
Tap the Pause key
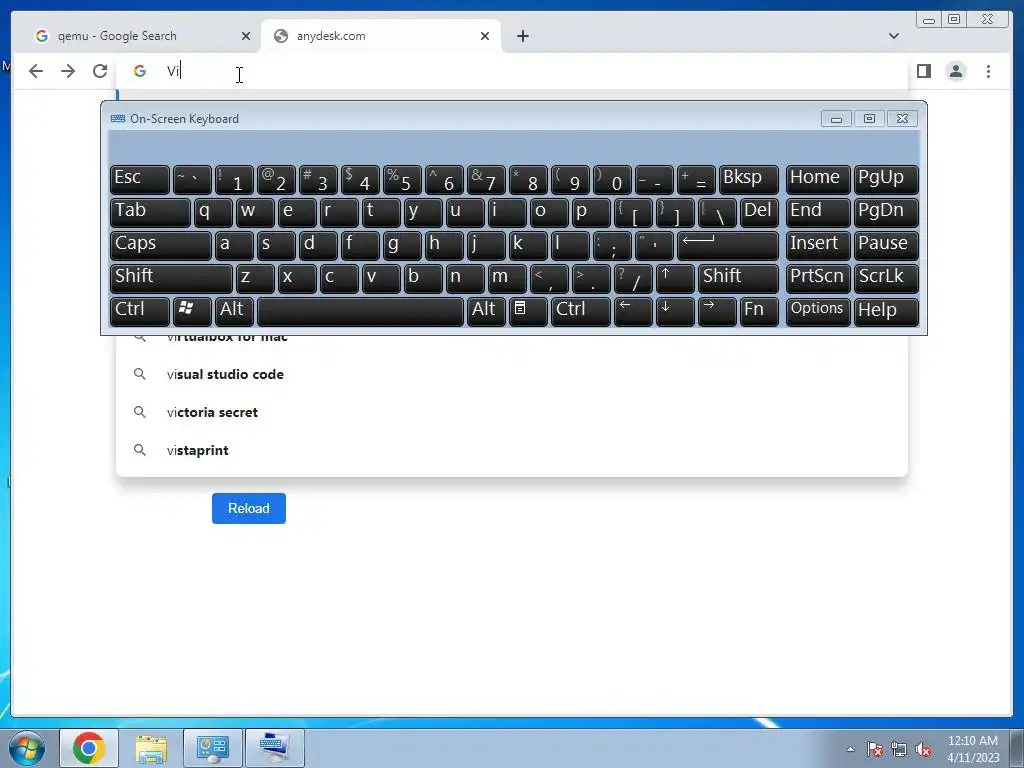(x=886, y=245)
